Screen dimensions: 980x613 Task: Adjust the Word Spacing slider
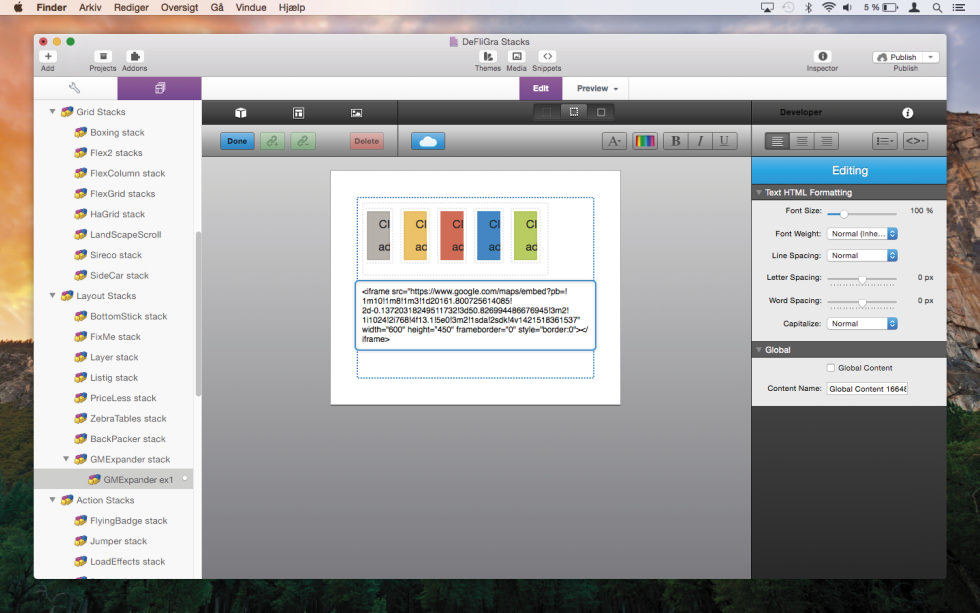862,303
